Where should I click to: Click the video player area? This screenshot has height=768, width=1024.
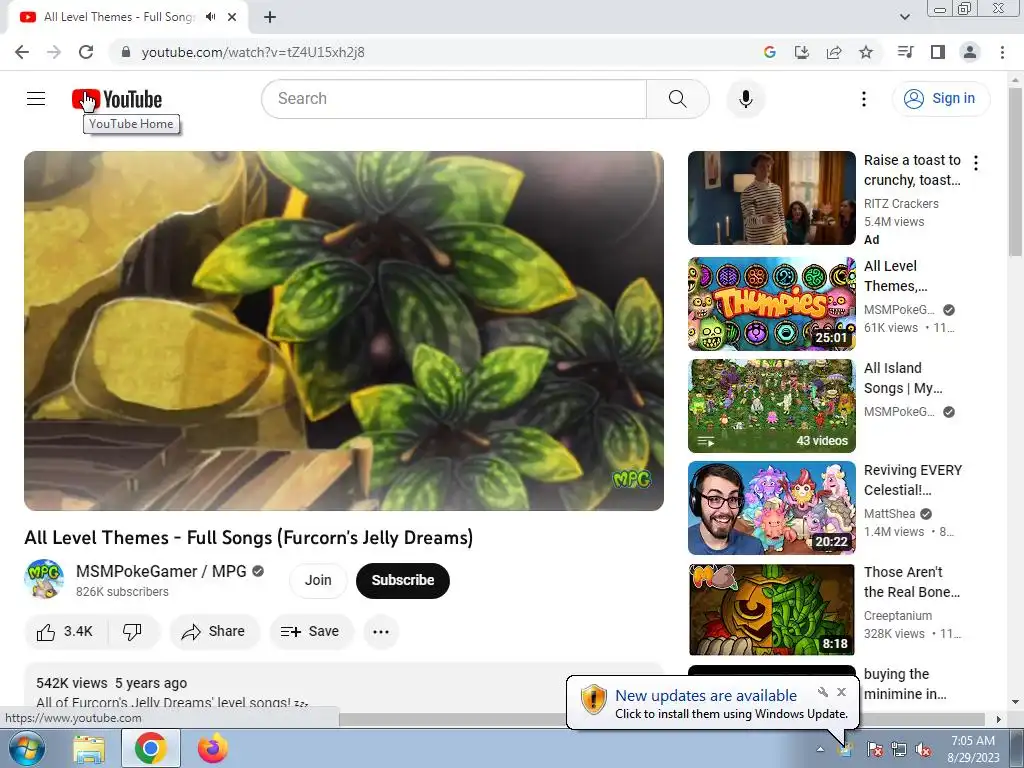click(344, 330)
